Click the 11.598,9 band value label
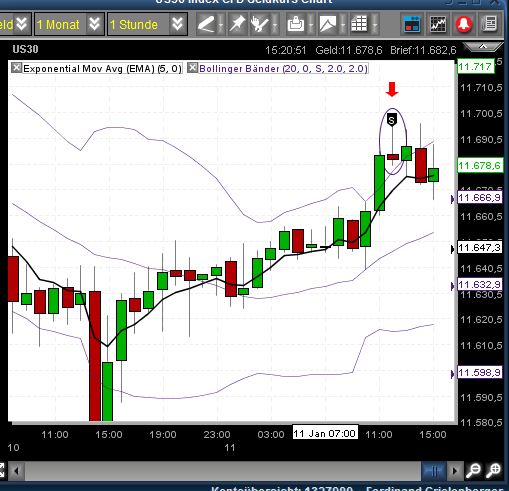This screenshot has height=491, width=509. pyautogui.click(x=479, y=372)
